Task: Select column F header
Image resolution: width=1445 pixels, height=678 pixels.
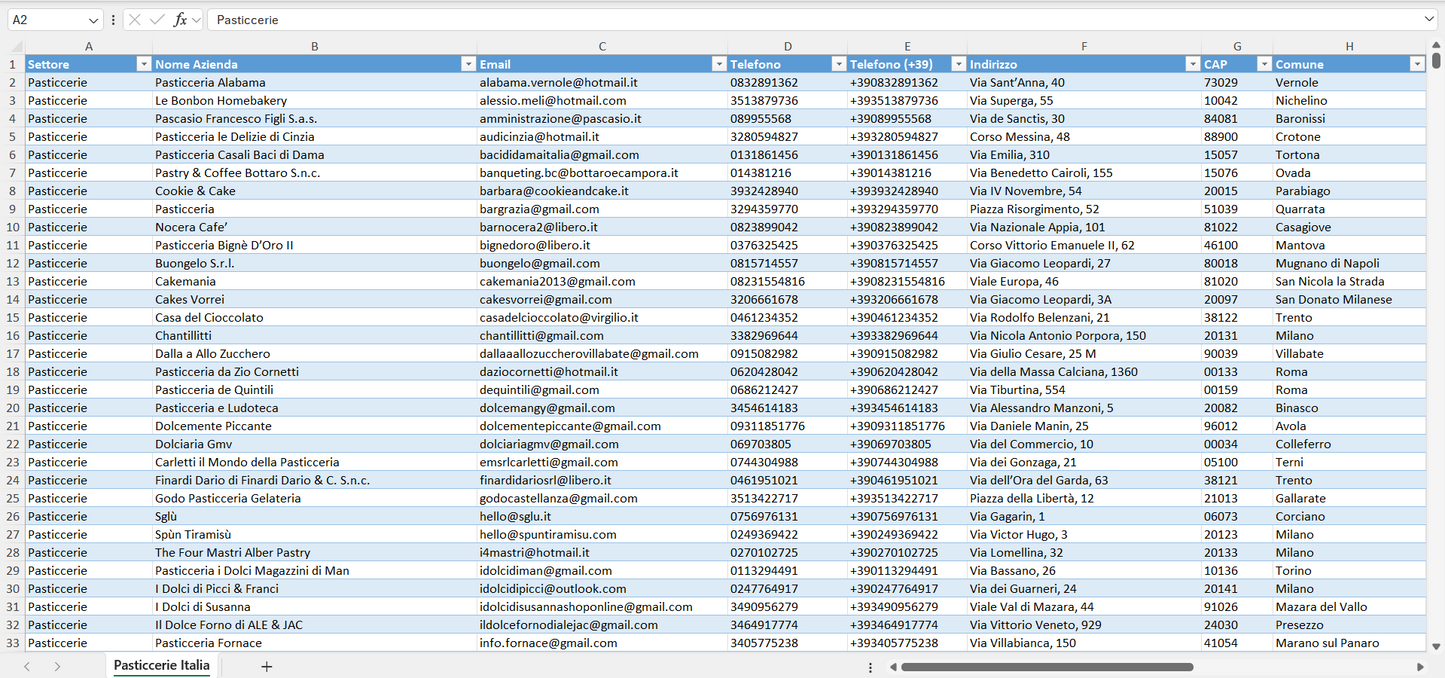Action: click(x=1084, y=46)
